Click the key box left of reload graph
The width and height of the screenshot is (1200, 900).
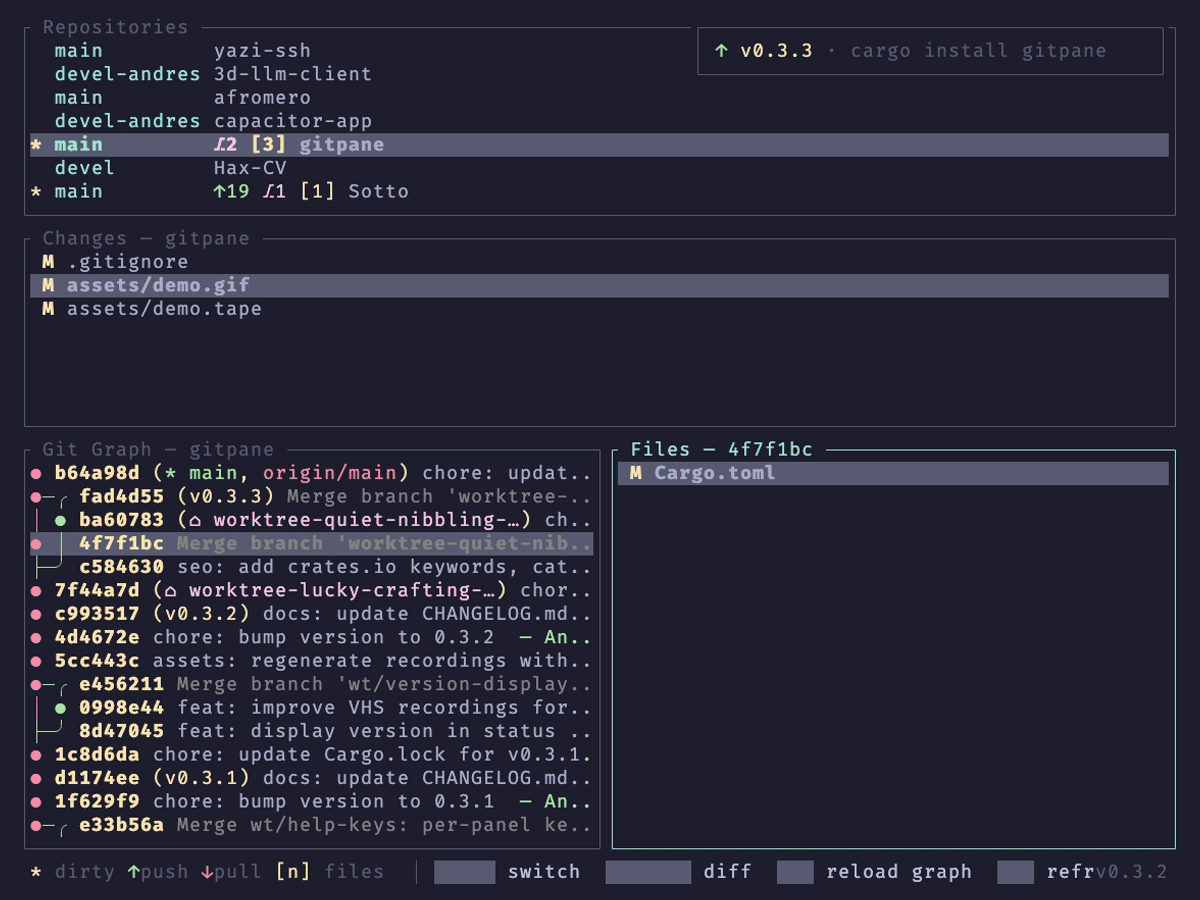tap(795, 872)
